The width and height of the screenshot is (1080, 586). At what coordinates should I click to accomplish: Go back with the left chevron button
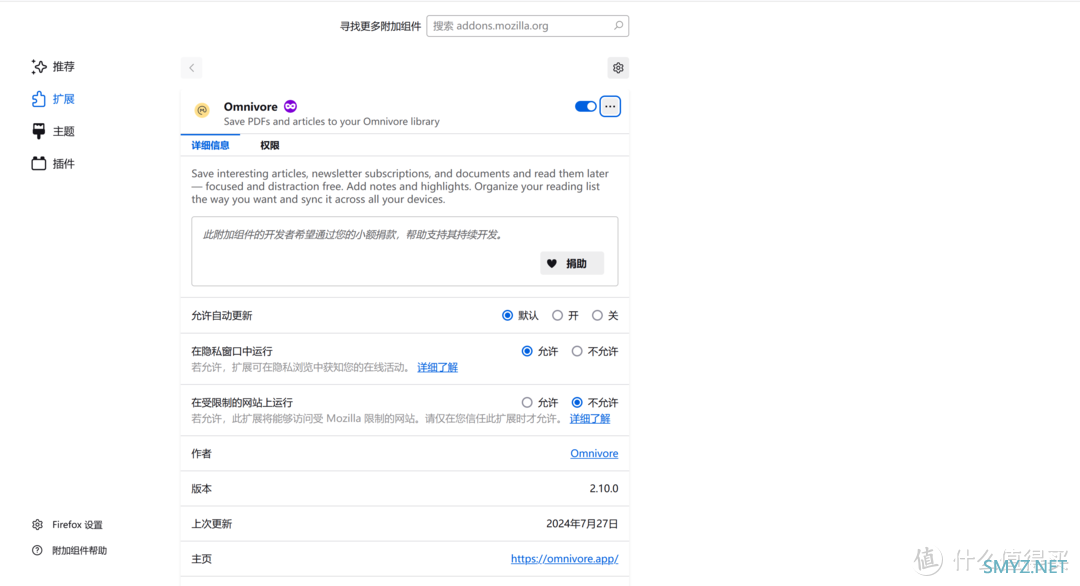[x=191, y=67]
